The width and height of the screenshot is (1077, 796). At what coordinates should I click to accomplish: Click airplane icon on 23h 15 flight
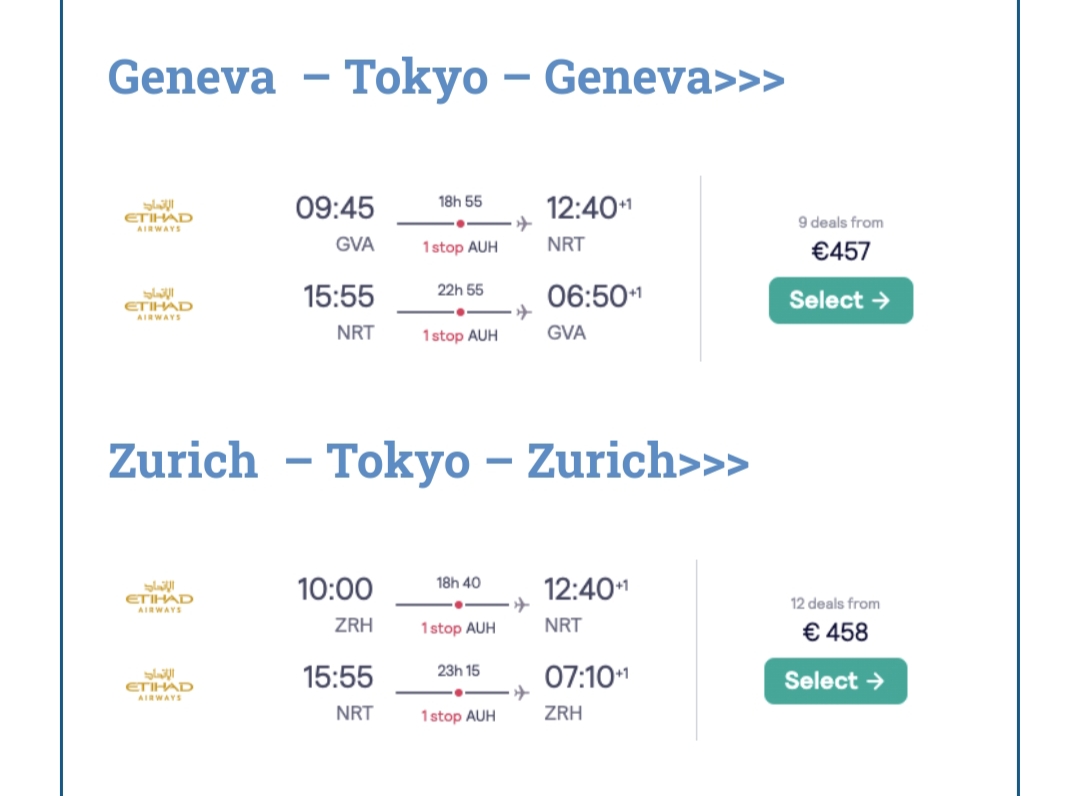[522, 693]
